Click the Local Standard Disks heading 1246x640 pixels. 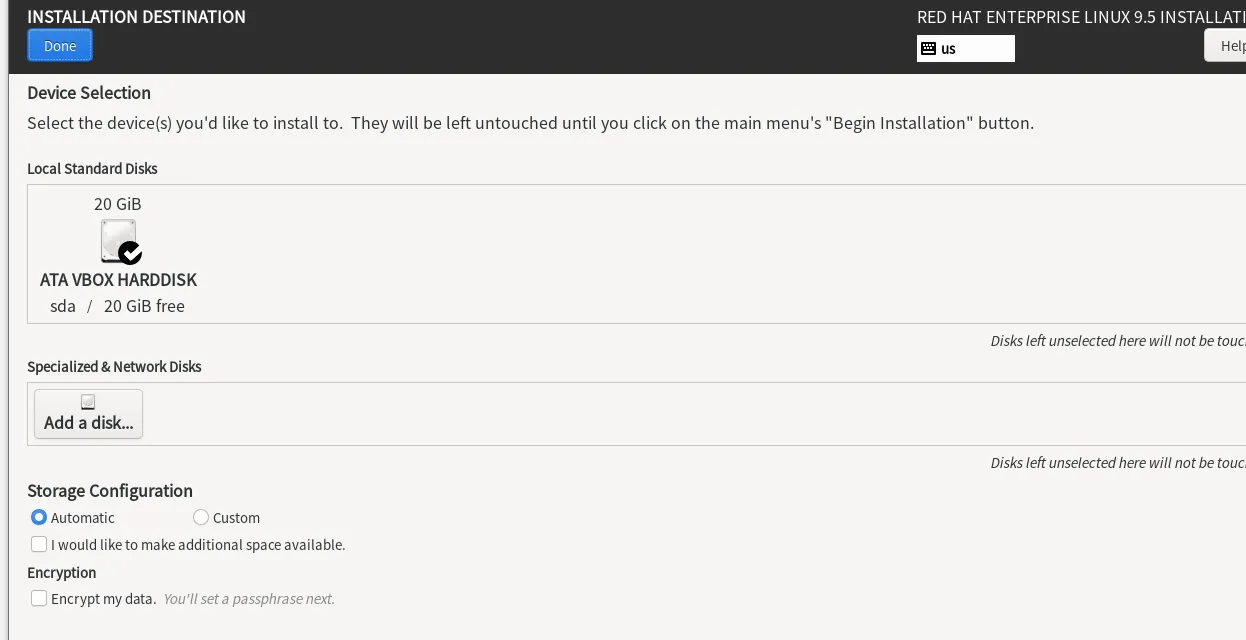pyautogui.click(x=92, y=168)
